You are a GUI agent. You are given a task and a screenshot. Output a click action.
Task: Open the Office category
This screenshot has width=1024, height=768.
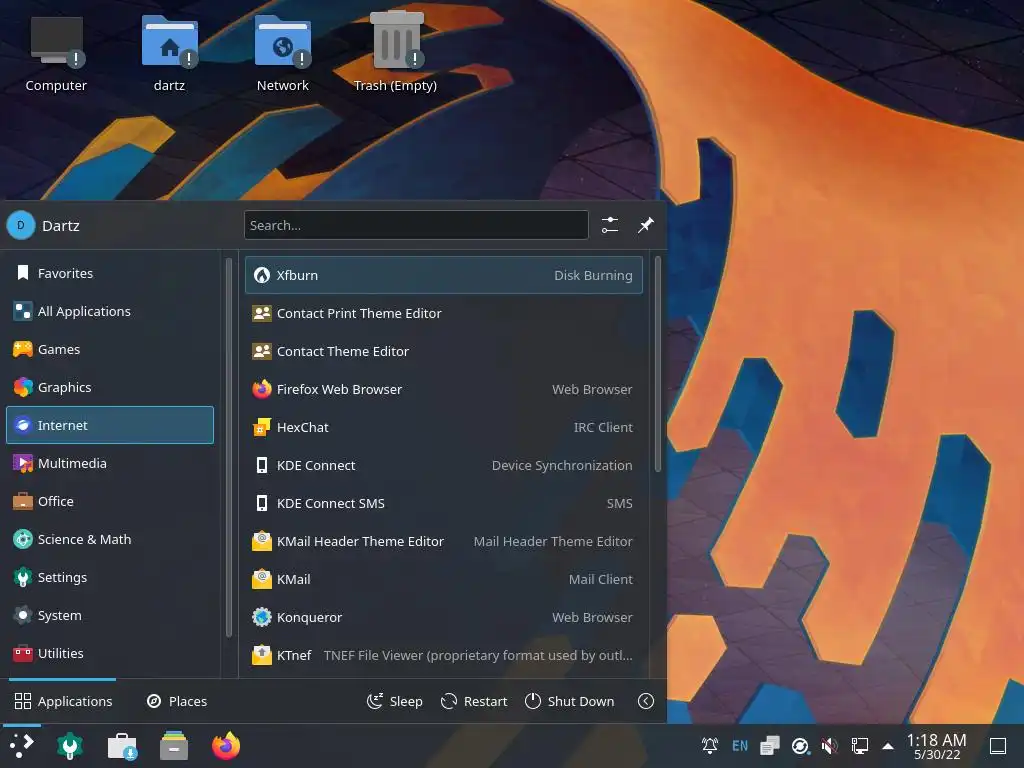pyautogui.click(x=110, y=501)
